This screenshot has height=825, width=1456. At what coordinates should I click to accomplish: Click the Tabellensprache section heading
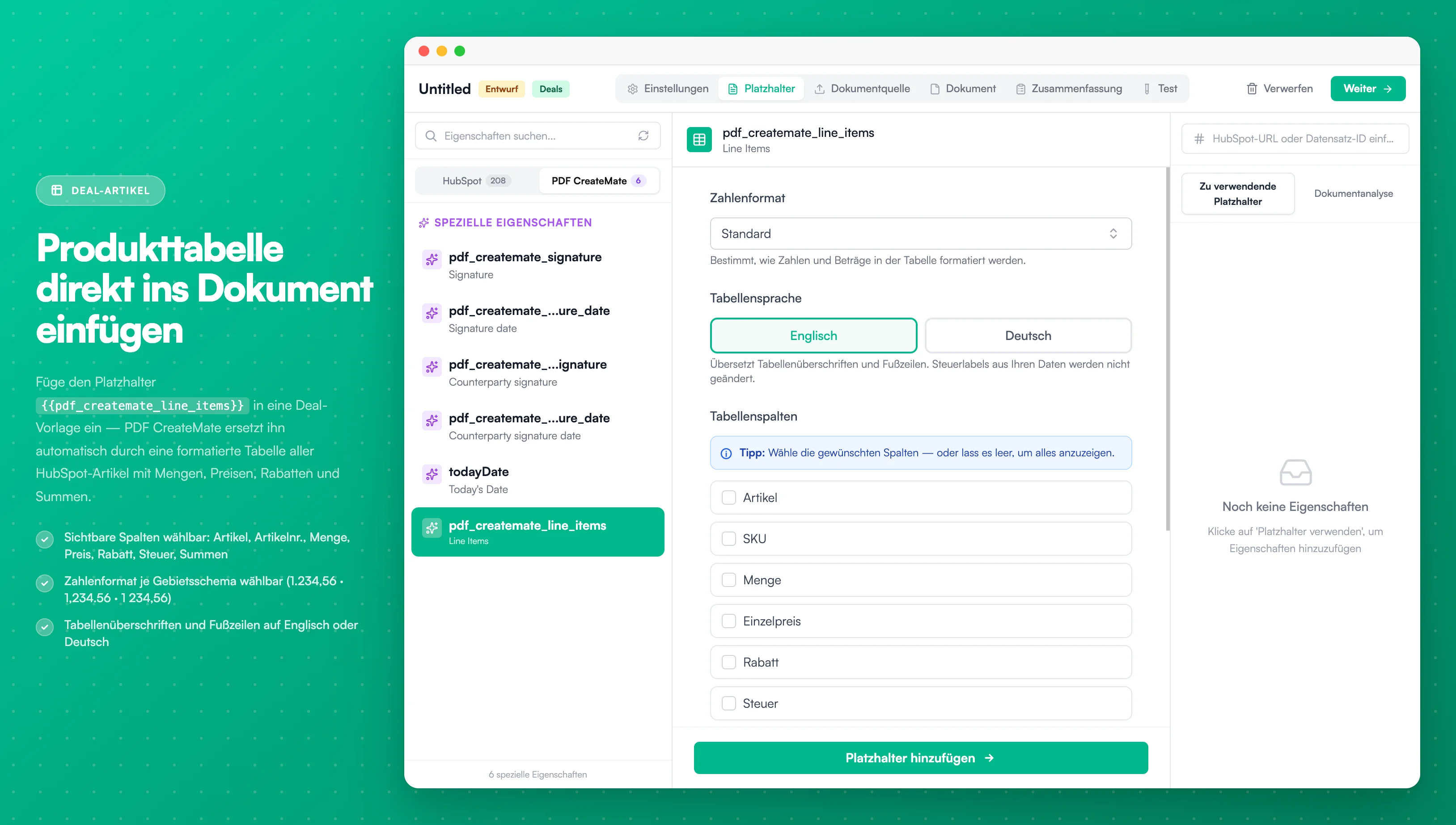(x=755, y=298)
